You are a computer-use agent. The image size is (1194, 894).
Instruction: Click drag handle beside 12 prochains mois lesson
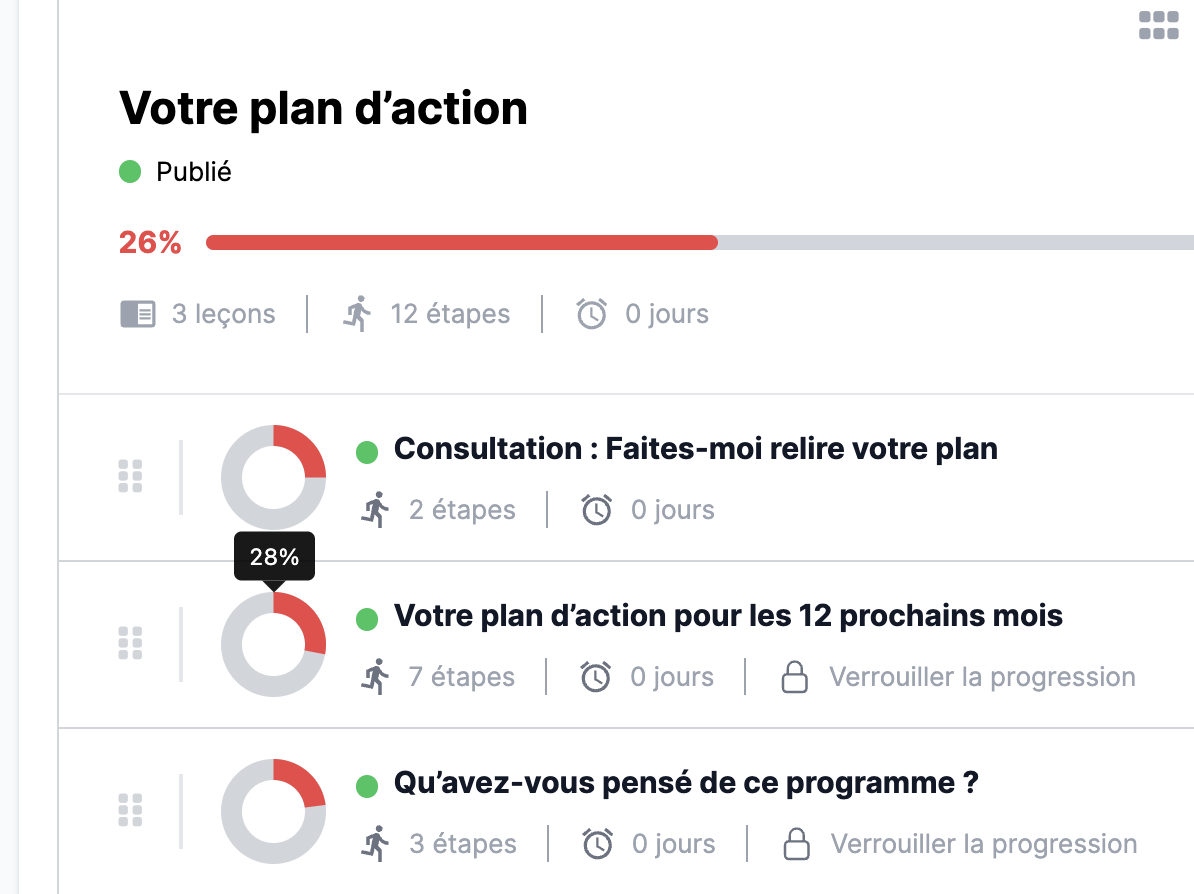[x=130, y=643]
